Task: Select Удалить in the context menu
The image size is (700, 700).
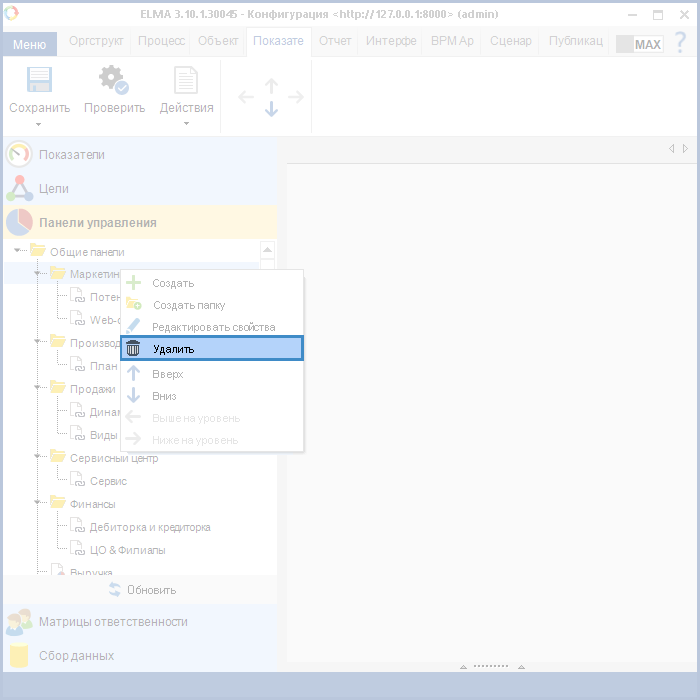Action: [211, 349]
